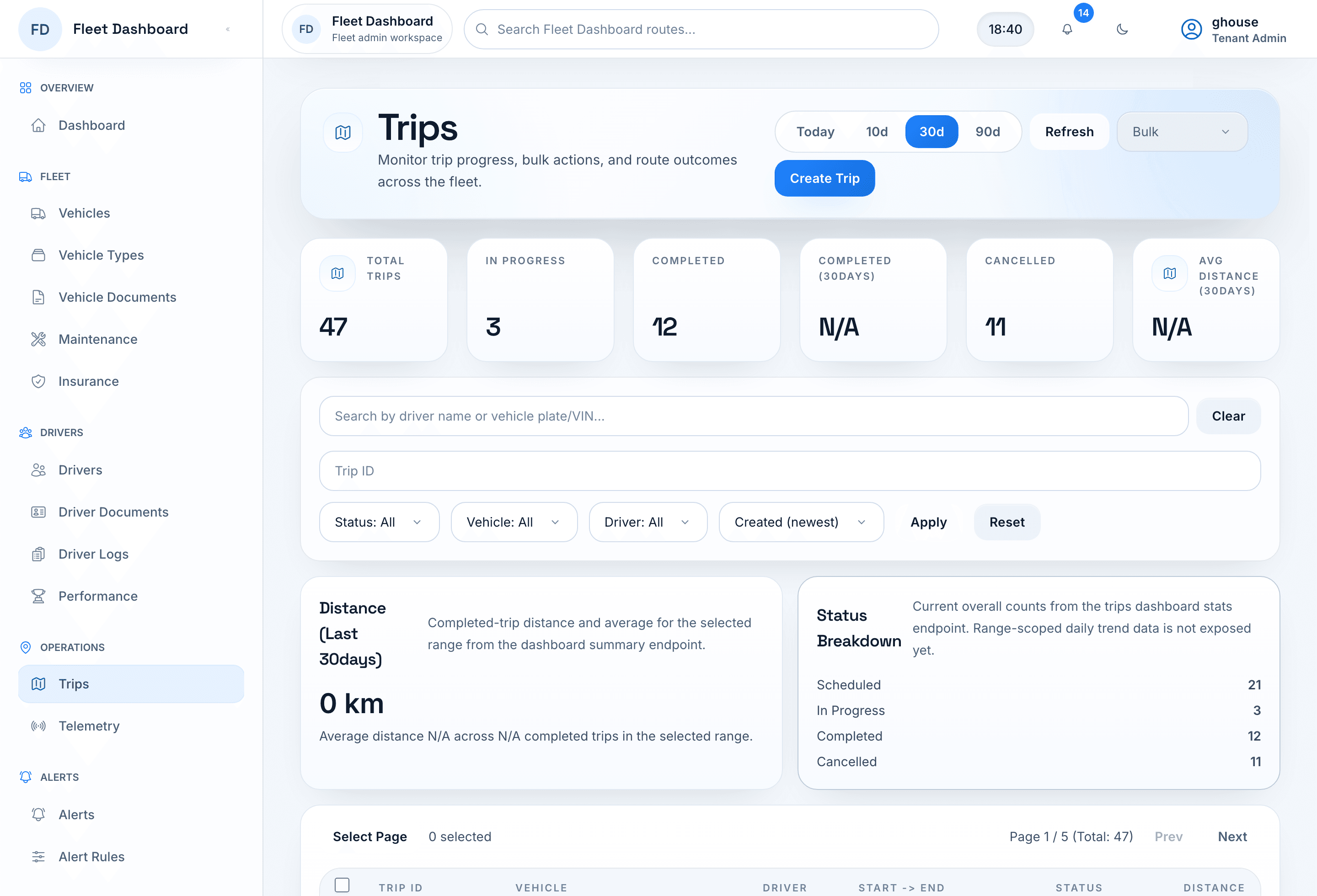Viewport: 1317px width, 896px height.
Task: Open the Vehicle: All filter dropdown
Action: 514,522
